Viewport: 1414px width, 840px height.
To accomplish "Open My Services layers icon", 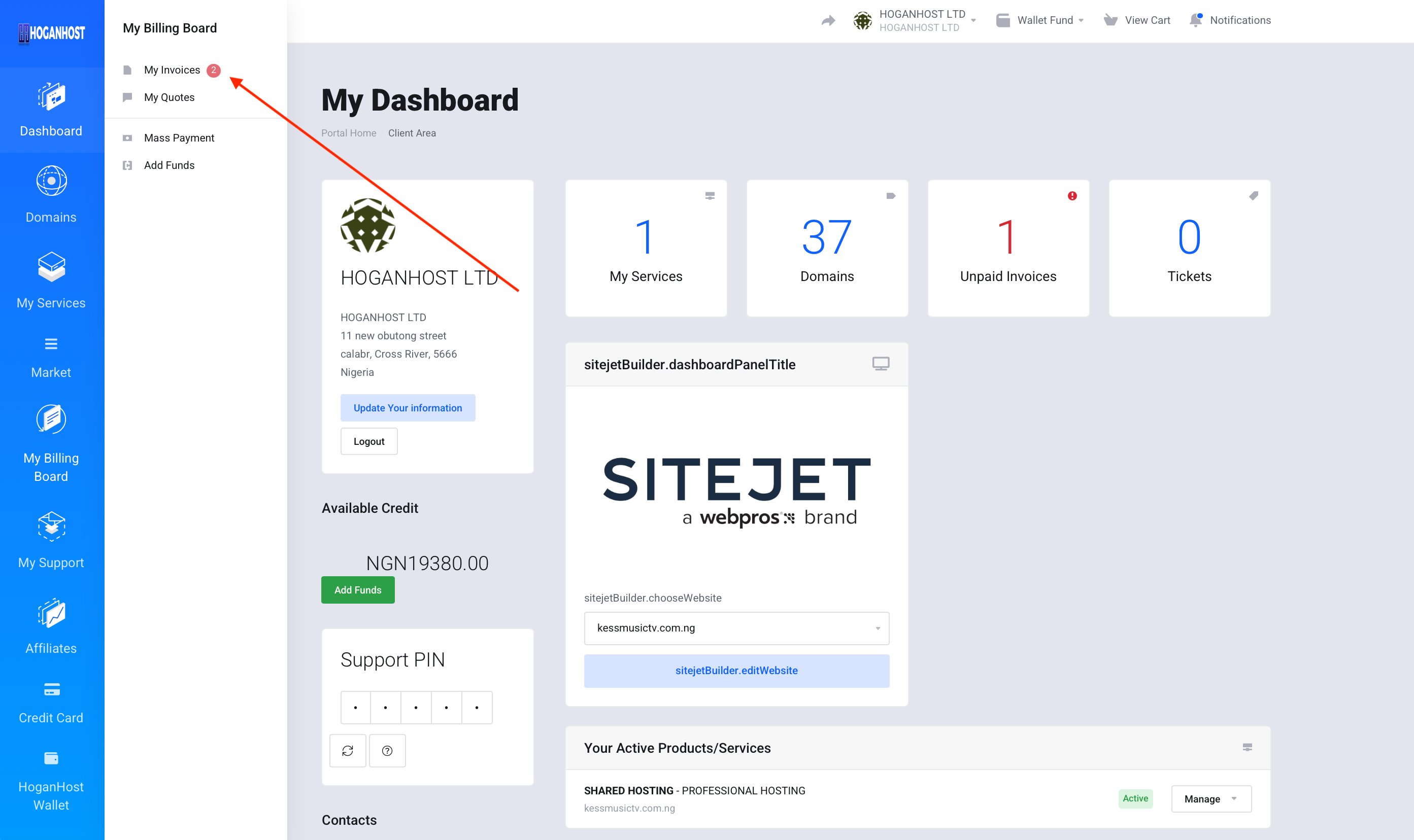I will point(52,267).
